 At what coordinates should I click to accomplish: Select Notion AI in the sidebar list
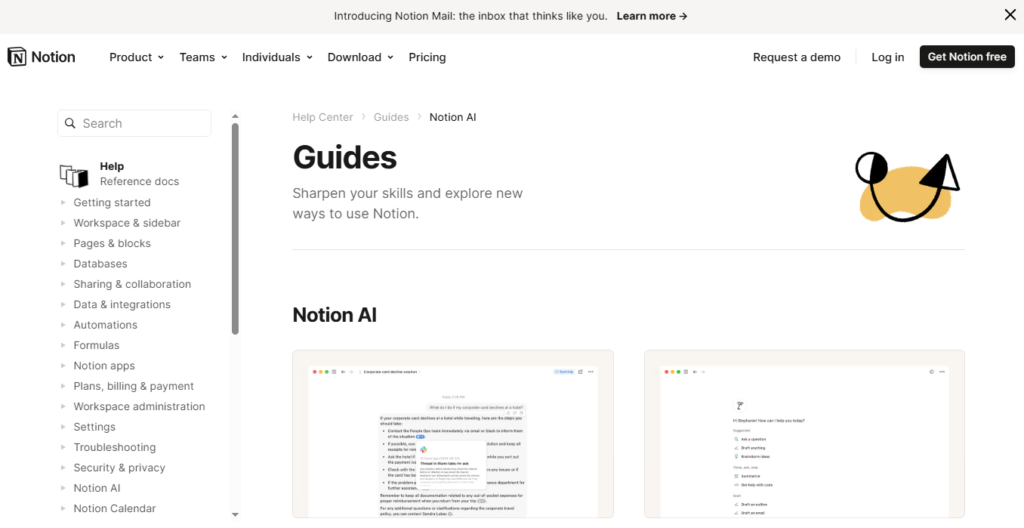pos(97,487)
